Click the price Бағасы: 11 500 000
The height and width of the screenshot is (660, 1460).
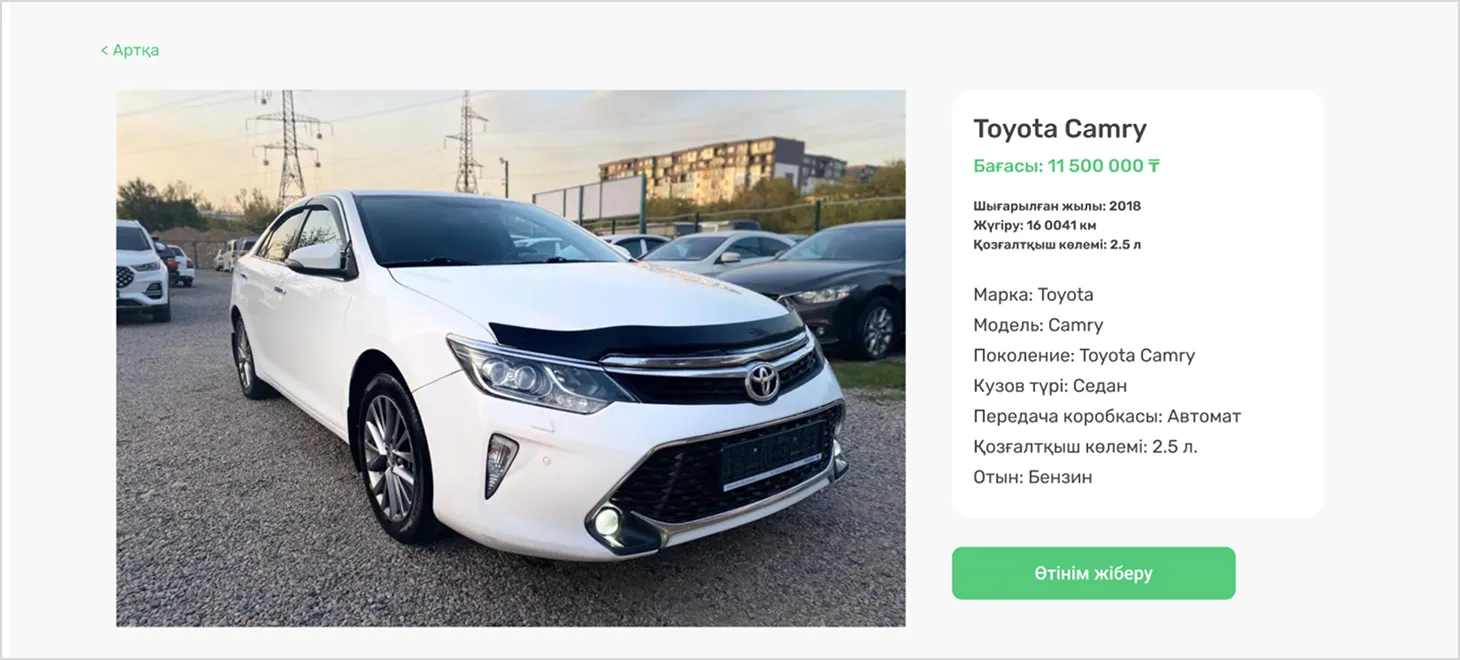pyautogui.click(x=1058, y=166)
